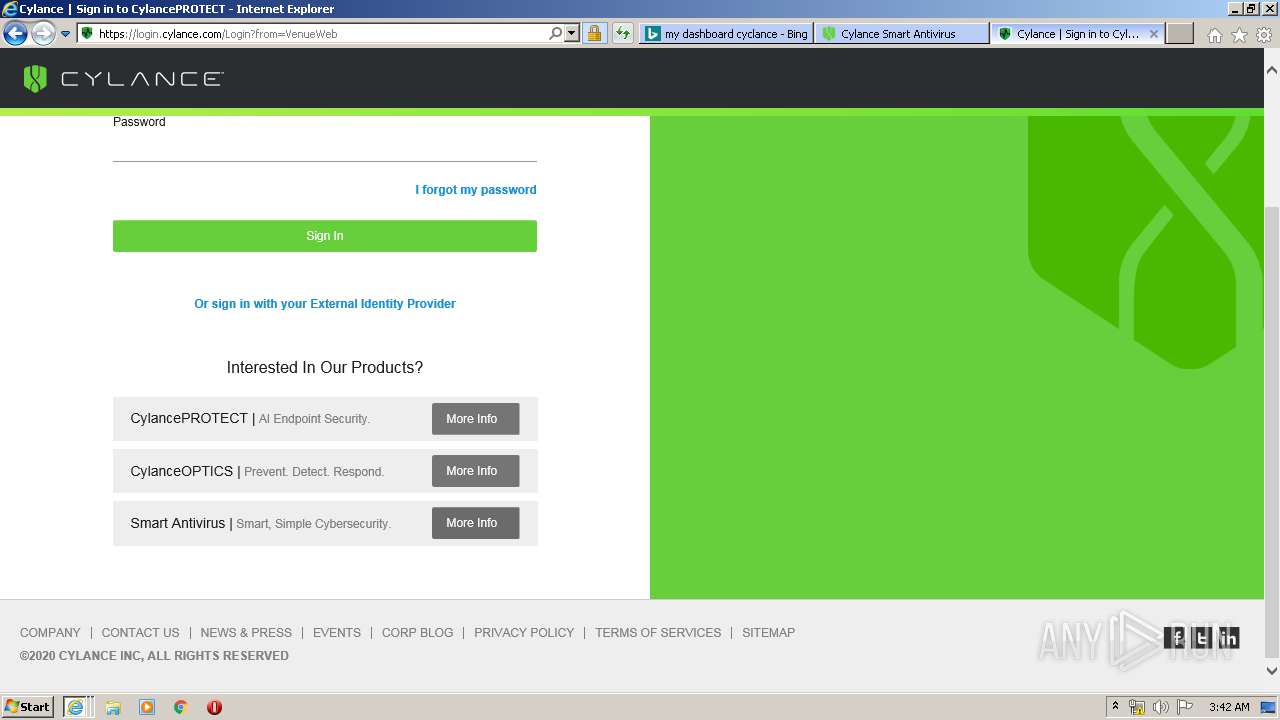Click the volume speaker tray icon

click(1160, 707)
